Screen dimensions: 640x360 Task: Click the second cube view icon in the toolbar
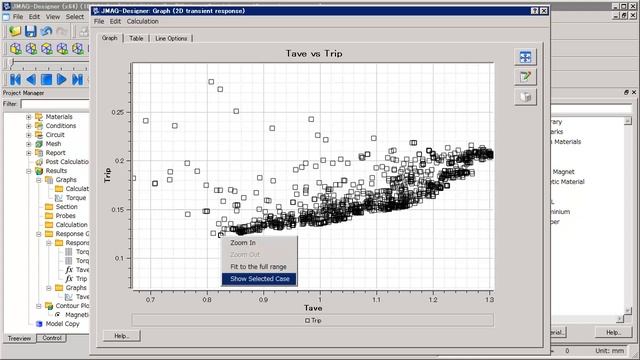coord(31,49)
